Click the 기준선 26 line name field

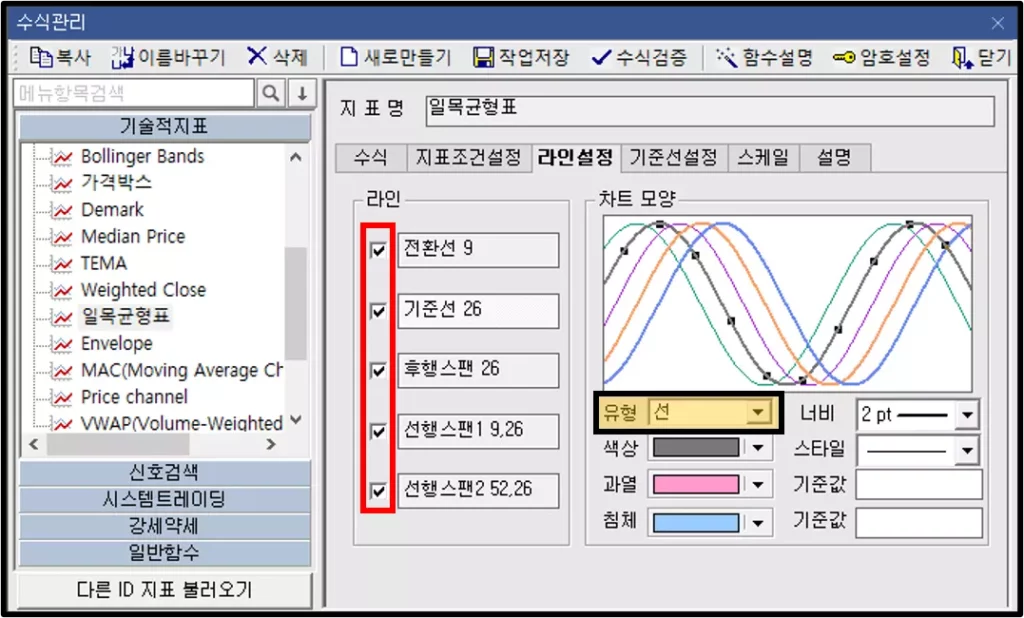coord(478,311)
